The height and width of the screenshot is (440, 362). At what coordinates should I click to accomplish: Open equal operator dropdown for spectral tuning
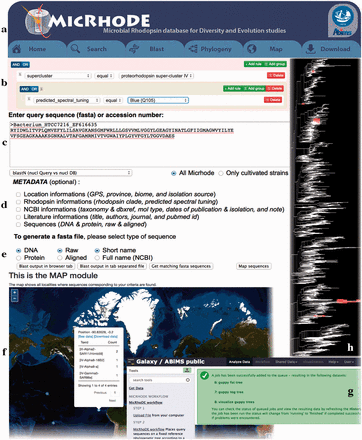pyautogui.click(x=113, y=100)
